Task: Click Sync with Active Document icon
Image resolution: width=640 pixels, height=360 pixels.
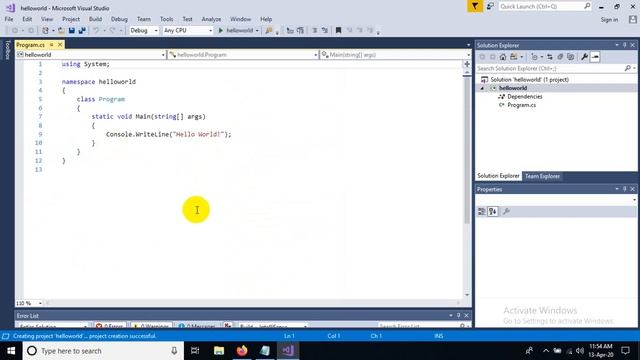Action: [550, 57]
